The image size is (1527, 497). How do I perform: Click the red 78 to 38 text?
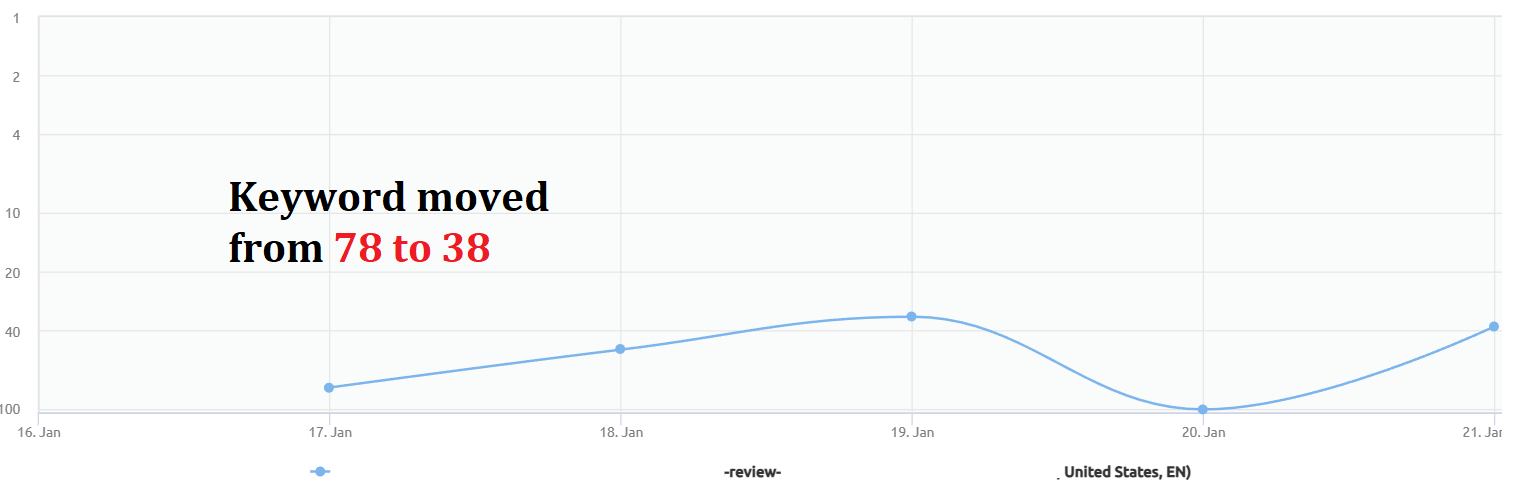click(x=412, y=248)
